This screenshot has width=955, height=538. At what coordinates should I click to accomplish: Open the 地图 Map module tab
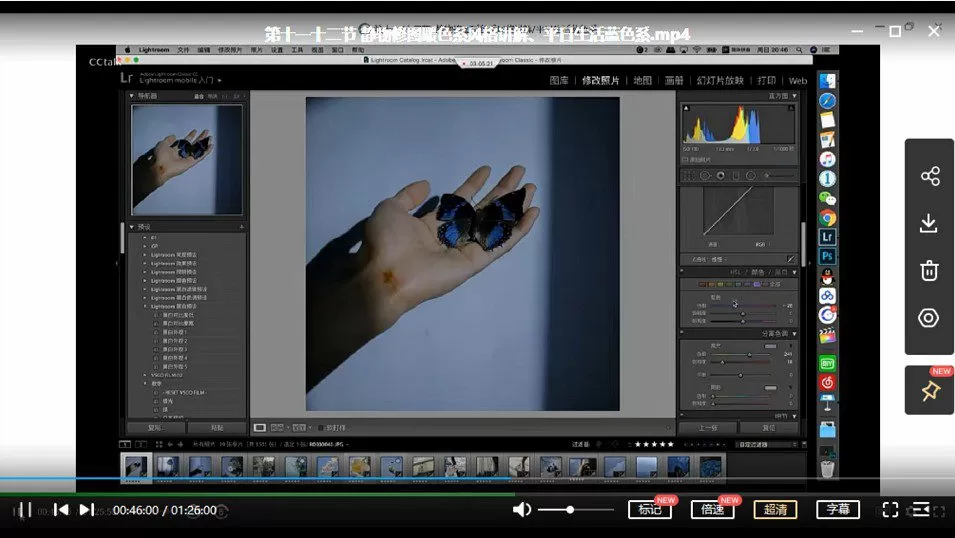pos(642,80)
